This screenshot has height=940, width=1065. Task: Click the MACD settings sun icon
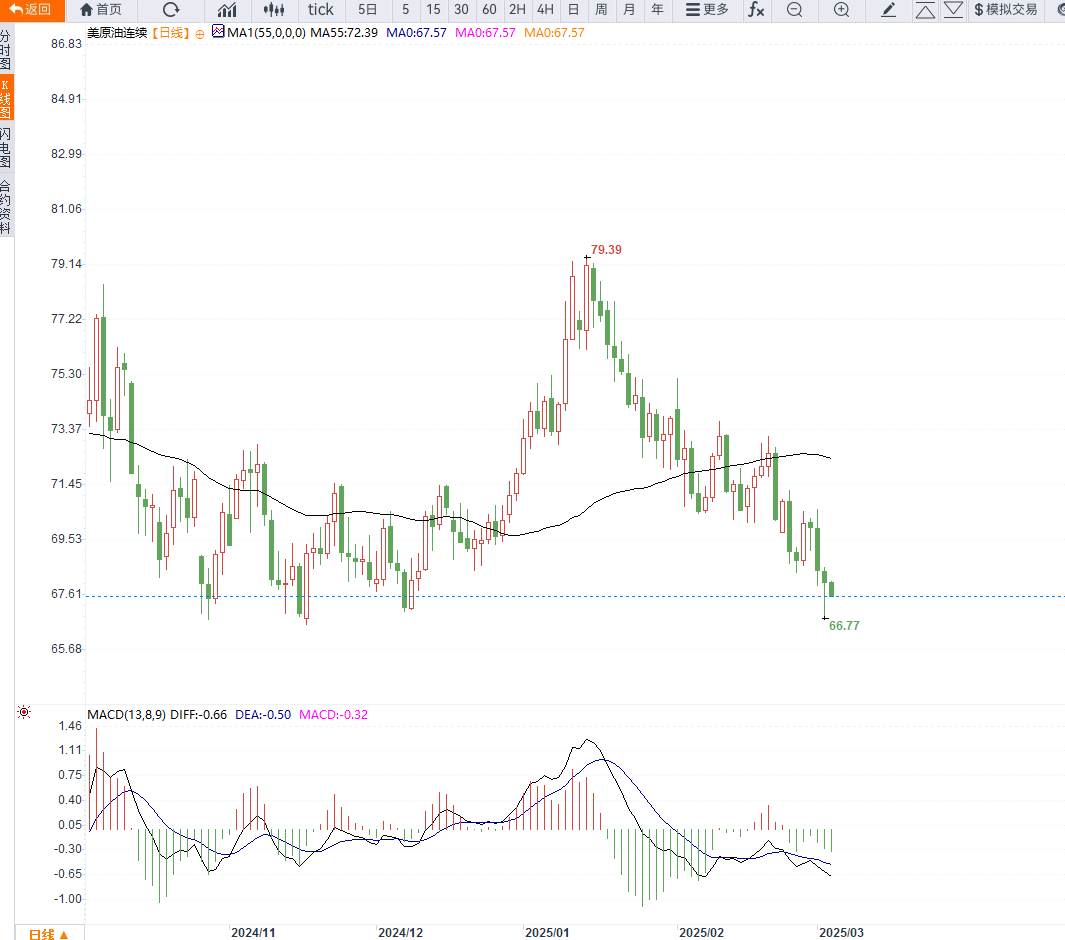(24, 712)
